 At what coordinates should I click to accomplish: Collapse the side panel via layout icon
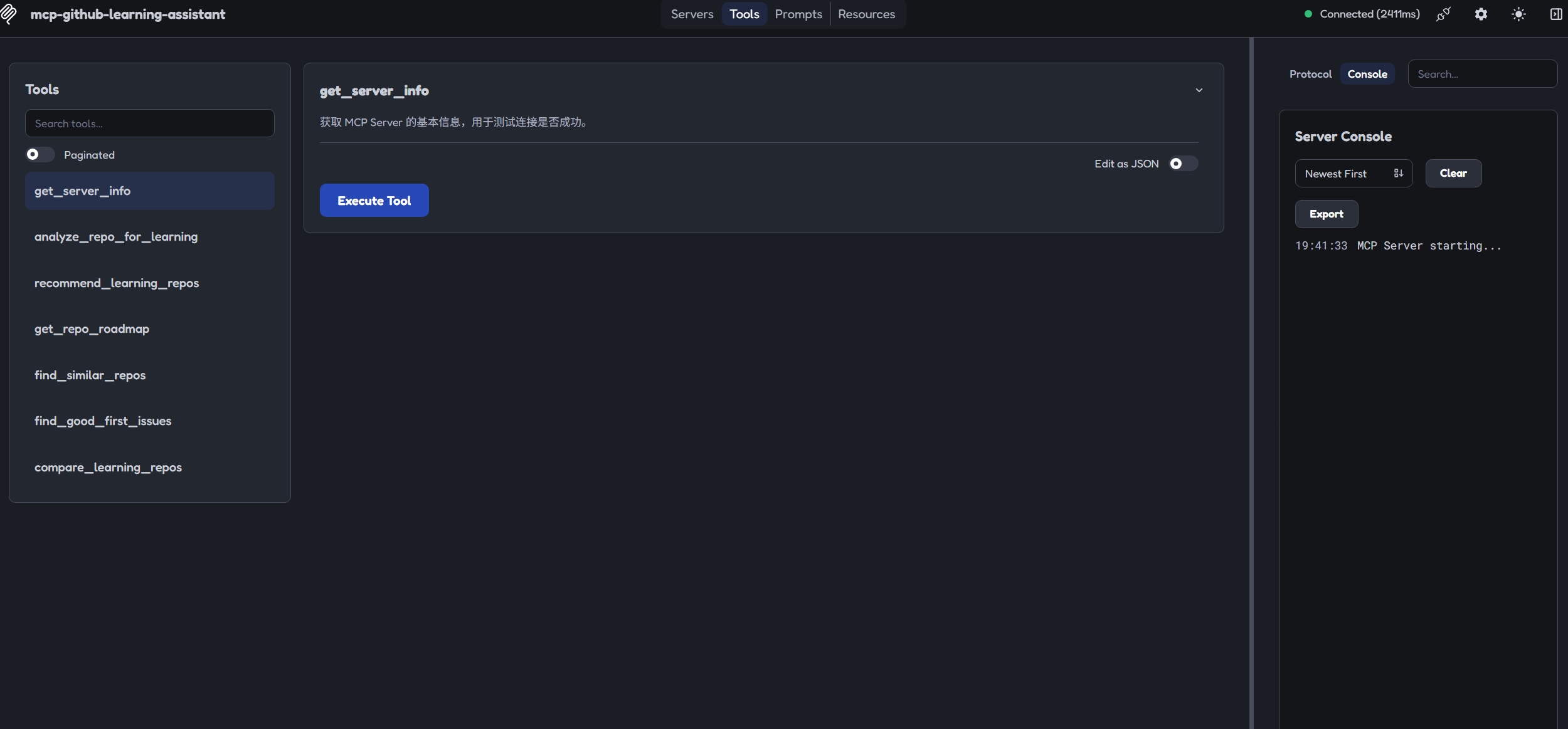coord(1556,14)
